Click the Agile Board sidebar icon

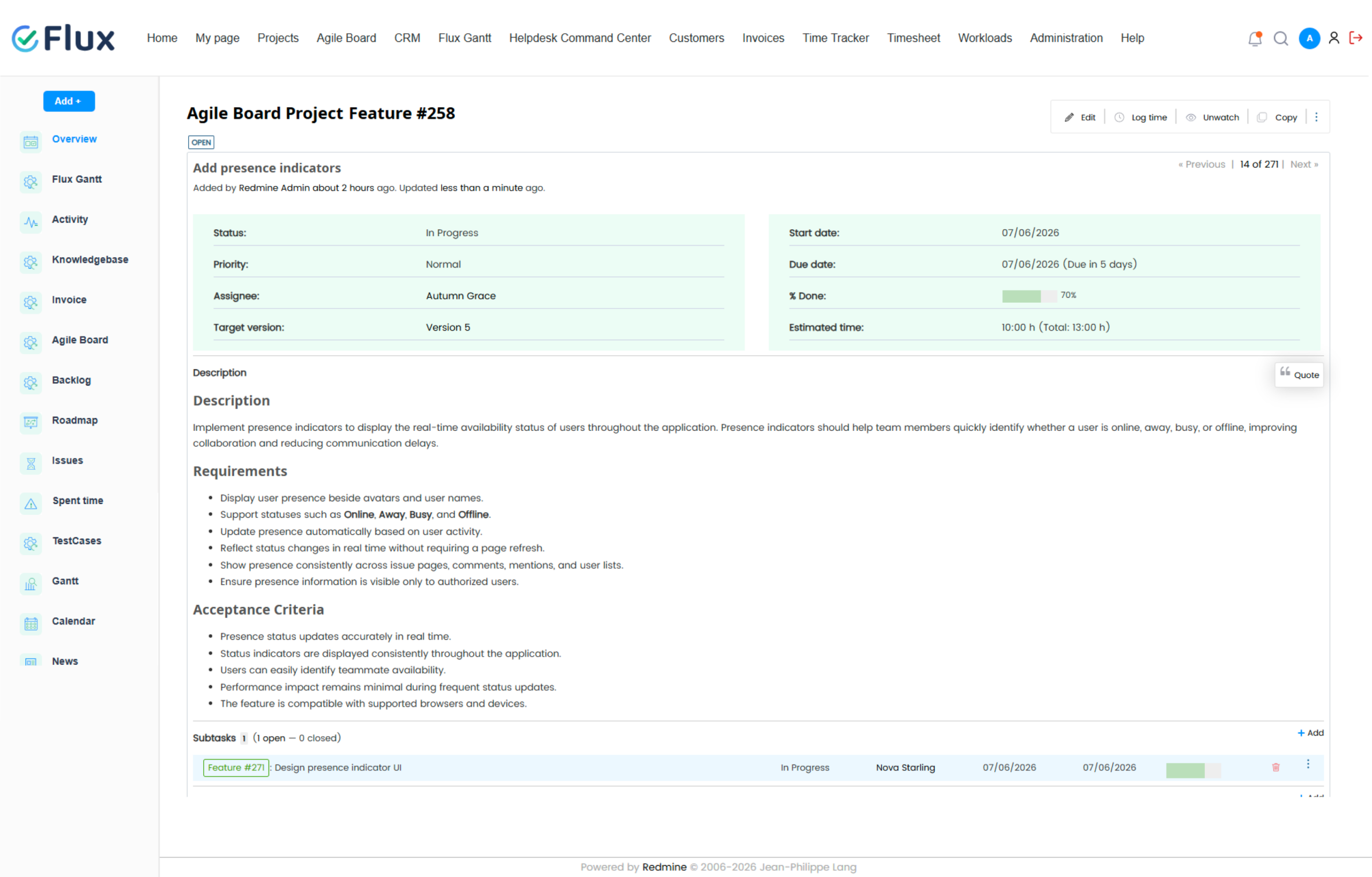pos(31,343)
